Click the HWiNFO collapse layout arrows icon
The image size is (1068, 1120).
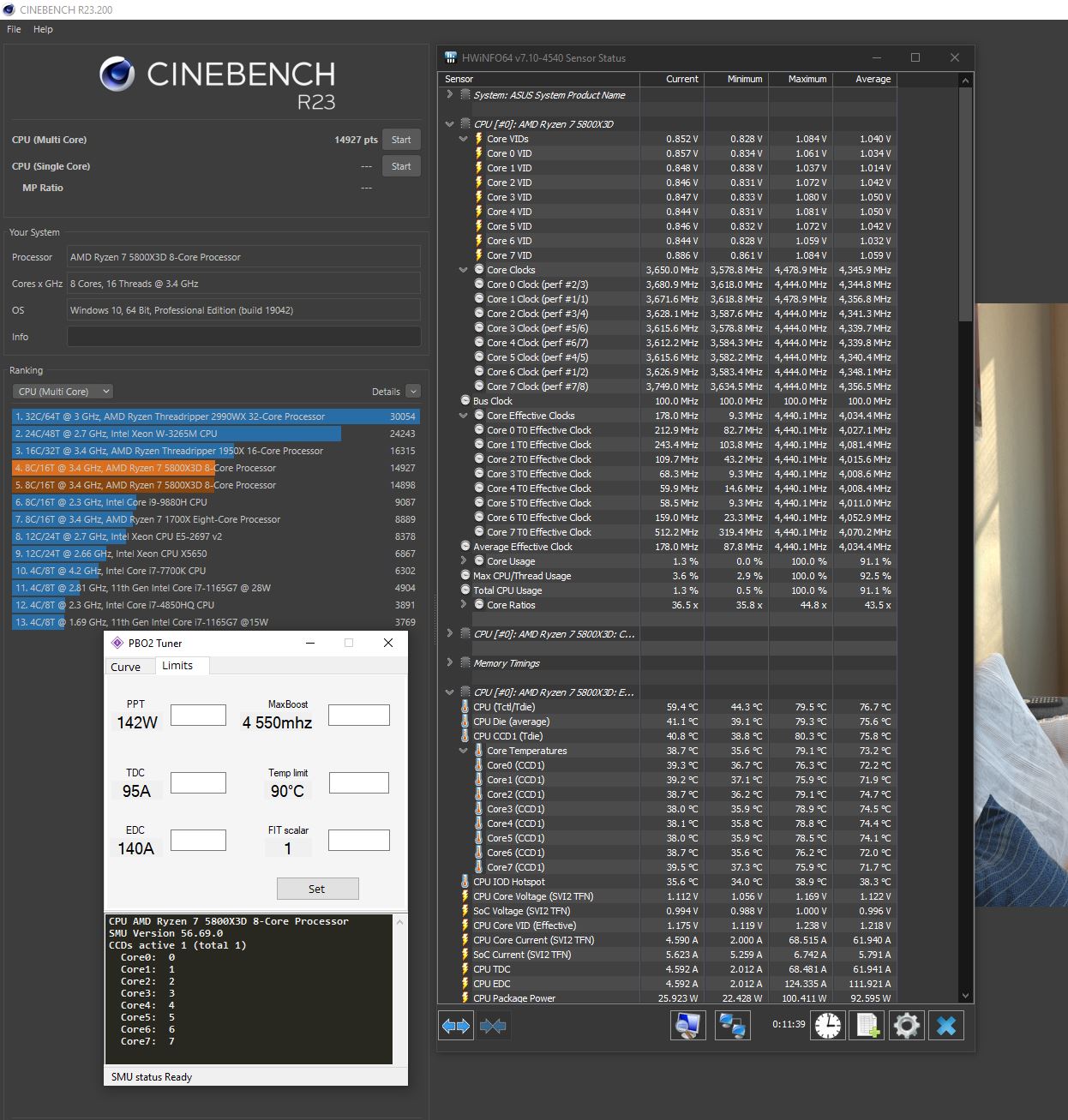click(x=493, y=1026)
